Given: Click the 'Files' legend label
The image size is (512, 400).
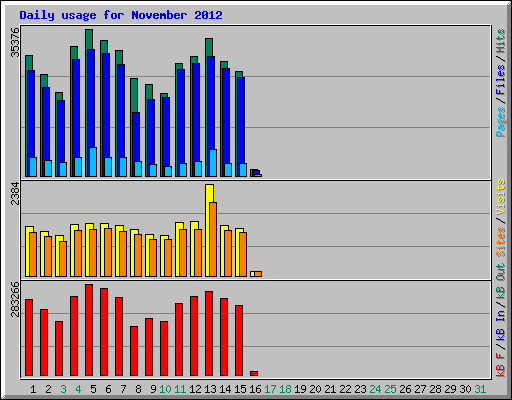Looking at the screenshot, I should tap(500, 80).
